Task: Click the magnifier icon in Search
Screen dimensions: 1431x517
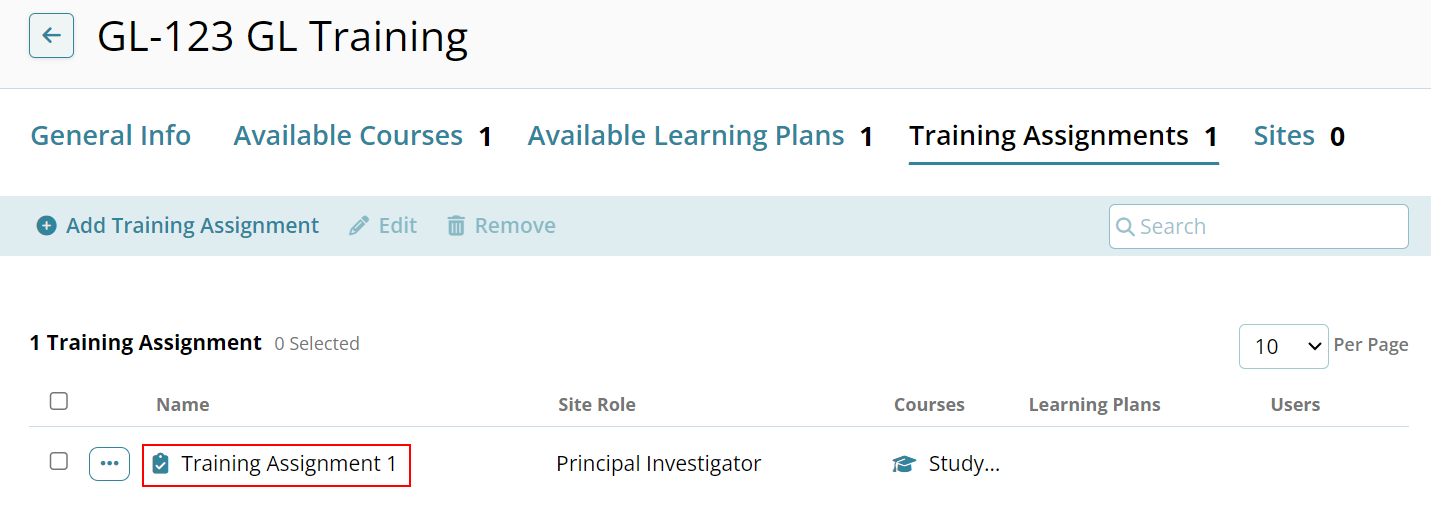Action: [x=1125, y=226]
